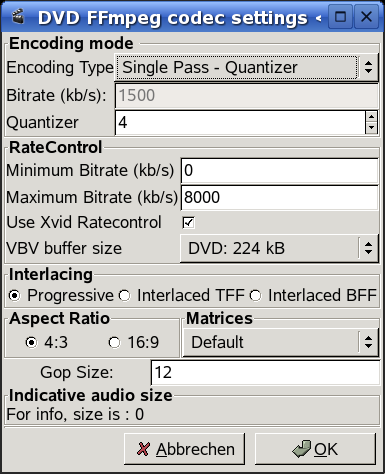
Task: Increase the Quantizer value with up arrow
Action: [371, 117]
